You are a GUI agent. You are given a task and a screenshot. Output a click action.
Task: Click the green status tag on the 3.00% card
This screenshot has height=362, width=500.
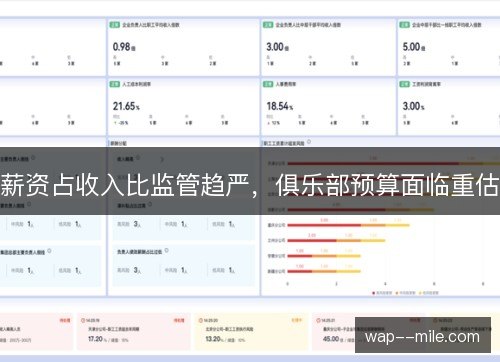coord(404,84)
